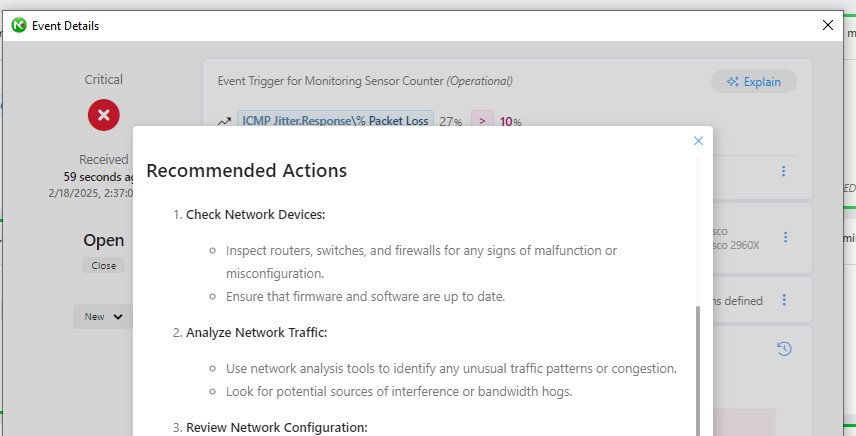Open the first three-dot menu under Explain
Image resolution: width=856 pixels, height=436 pixels.
point(783,171)
